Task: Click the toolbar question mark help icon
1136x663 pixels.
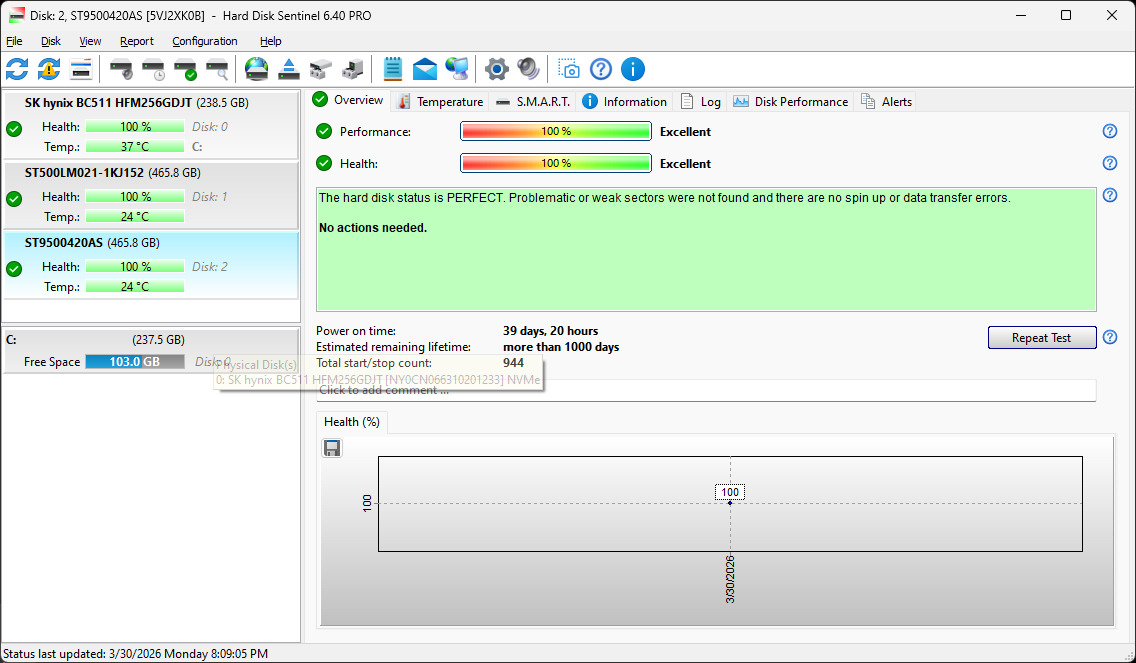Action: [601, 70]
